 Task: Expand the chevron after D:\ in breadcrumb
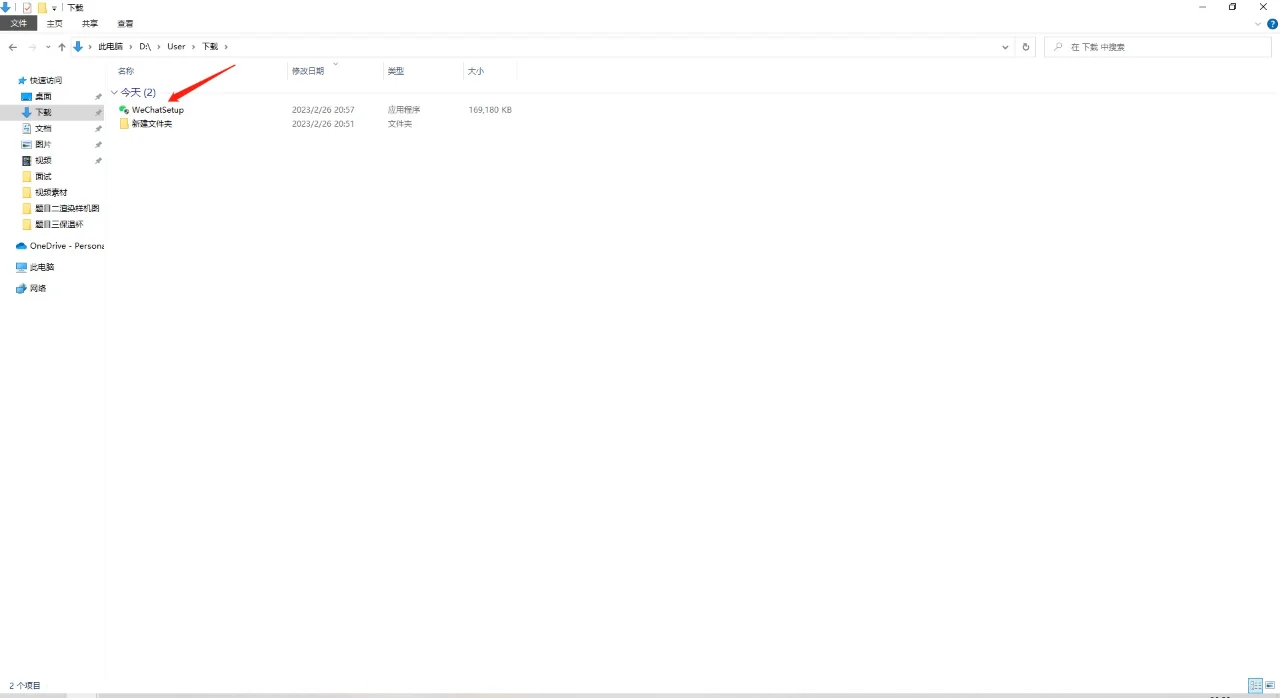click(x=159, y=47)
